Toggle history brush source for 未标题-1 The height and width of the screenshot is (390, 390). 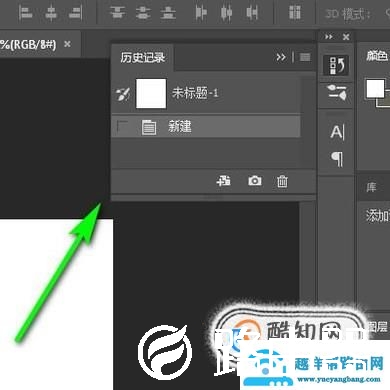tap(122, 94)
